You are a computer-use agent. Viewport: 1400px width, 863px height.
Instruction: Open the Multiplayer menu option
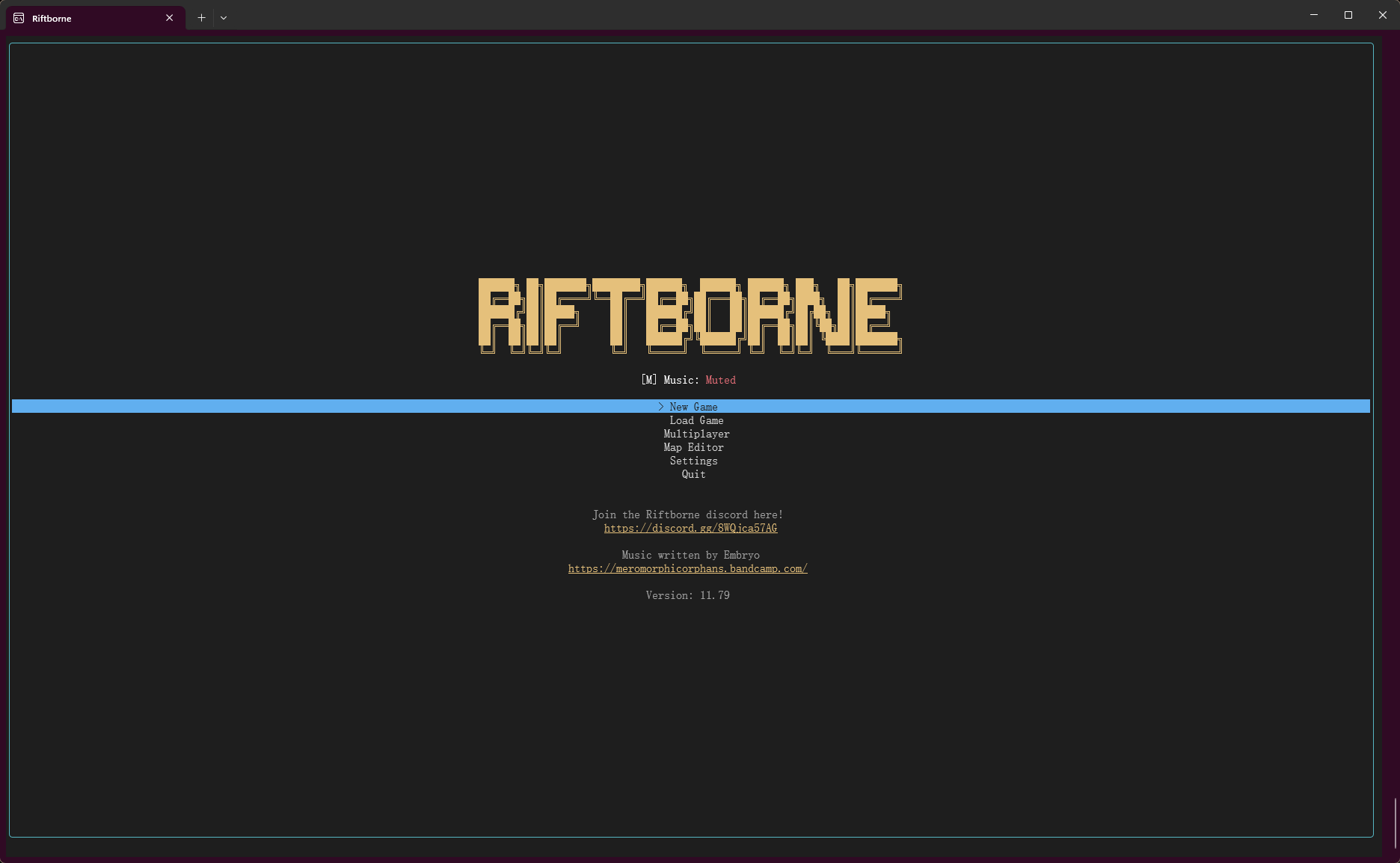coord(696,434)
